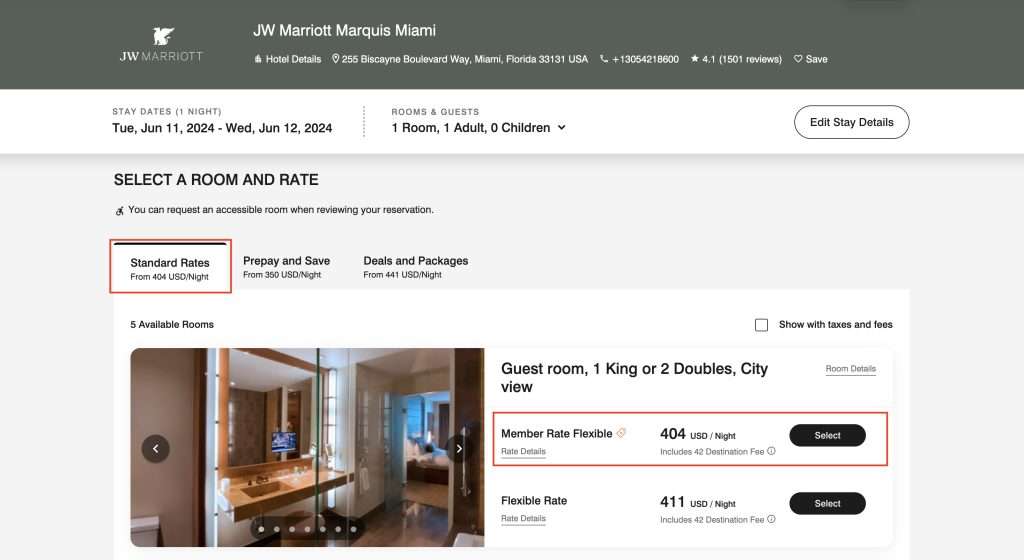This screenshot has height=560, width=1024.
Task: Show next room photo with right arrow
Action: coord(459,448)
